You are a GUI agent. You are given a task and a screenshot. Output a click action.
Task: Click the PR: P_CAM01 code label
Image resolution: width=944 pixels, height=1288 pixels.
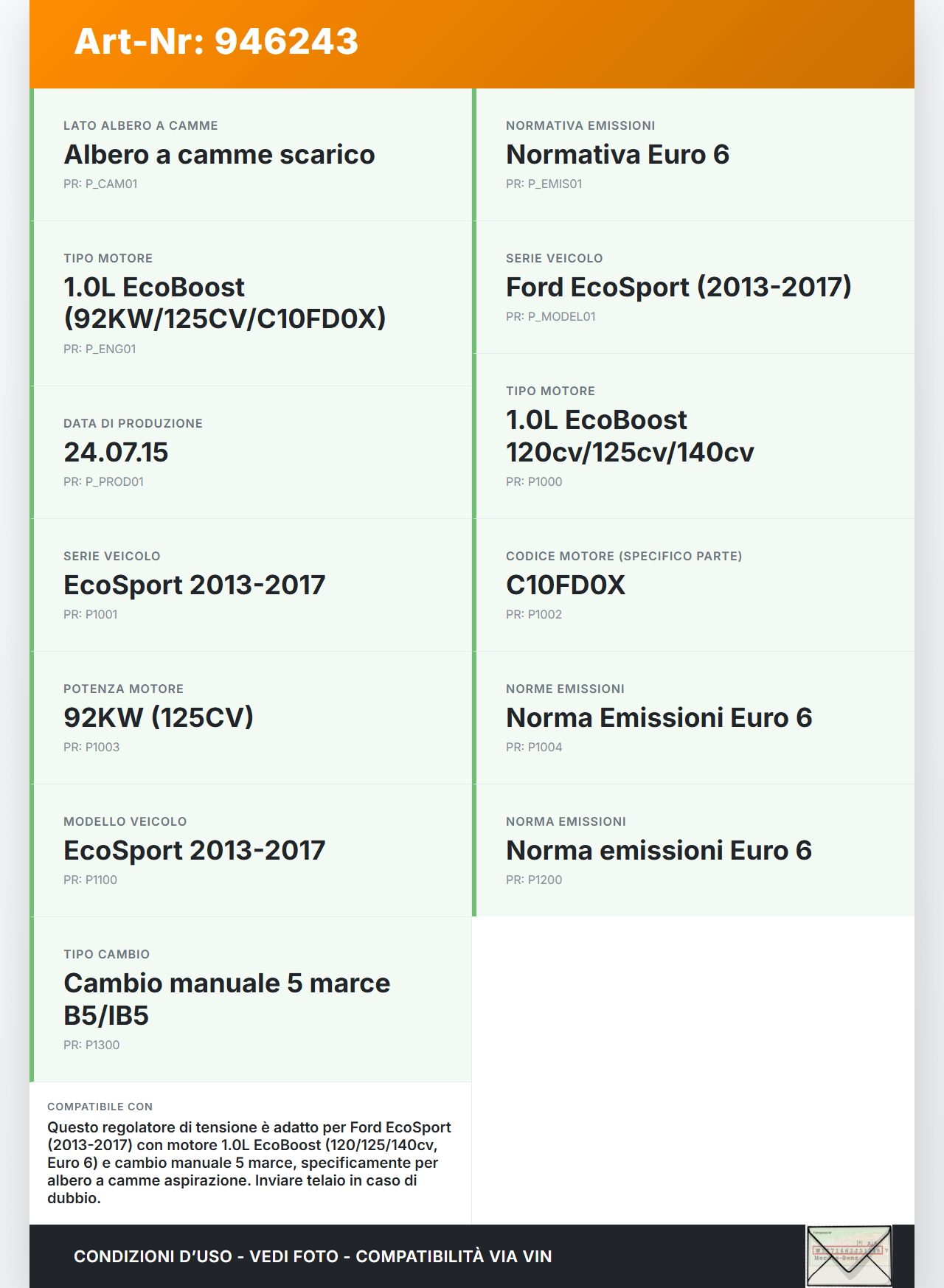[100, 184]
